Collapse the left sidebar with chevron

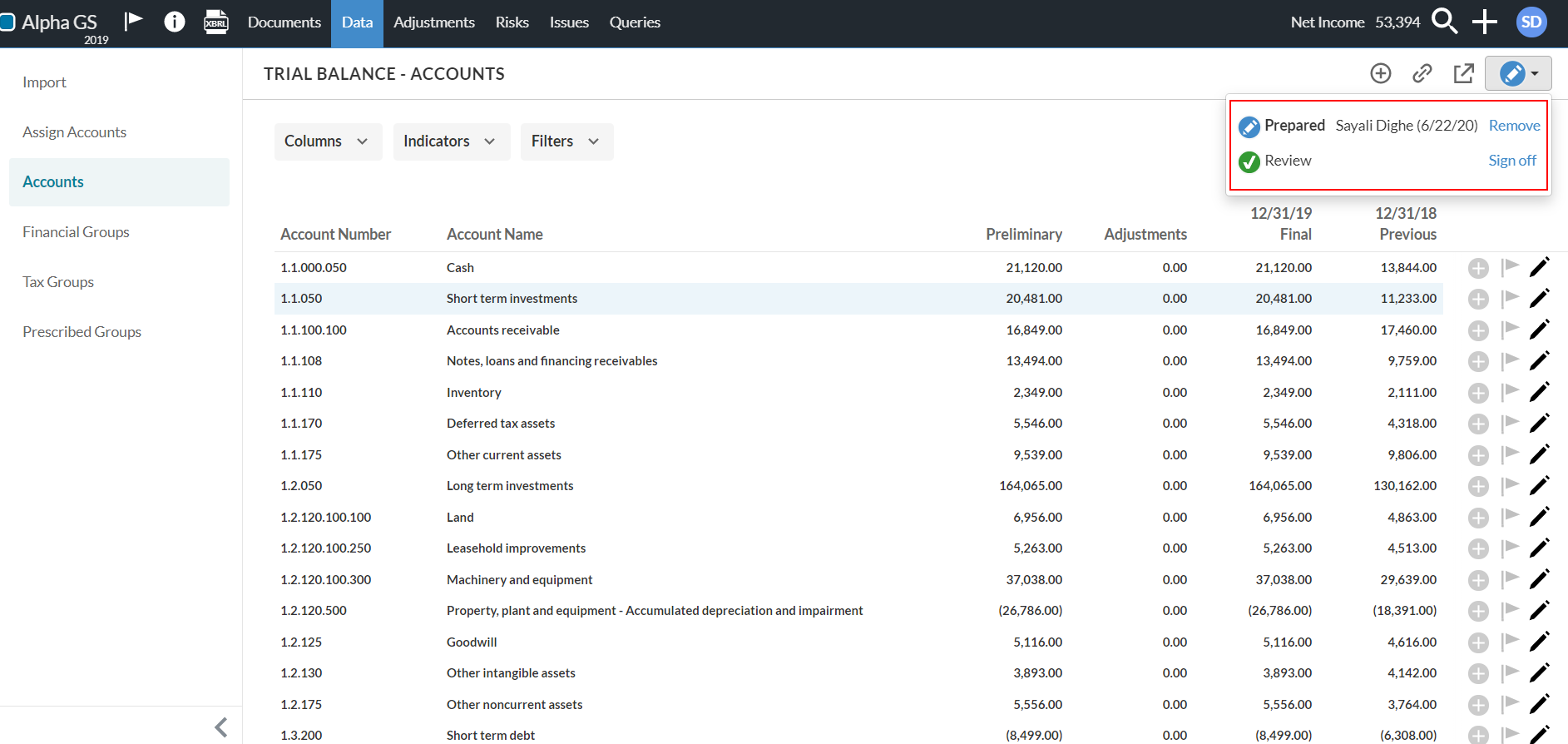click(x=221, y=727)
